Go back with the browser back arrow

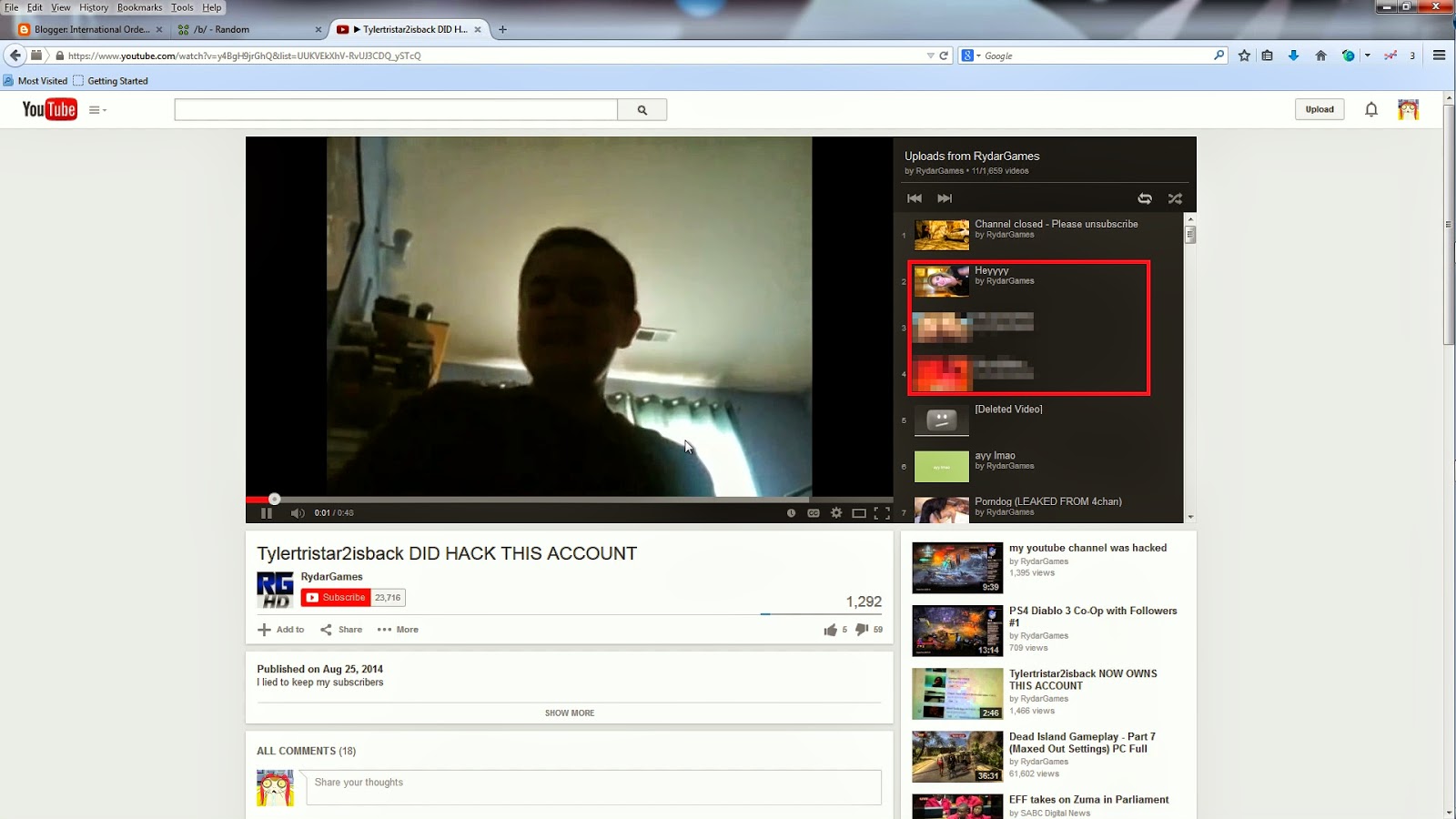(x=15, y=56)
